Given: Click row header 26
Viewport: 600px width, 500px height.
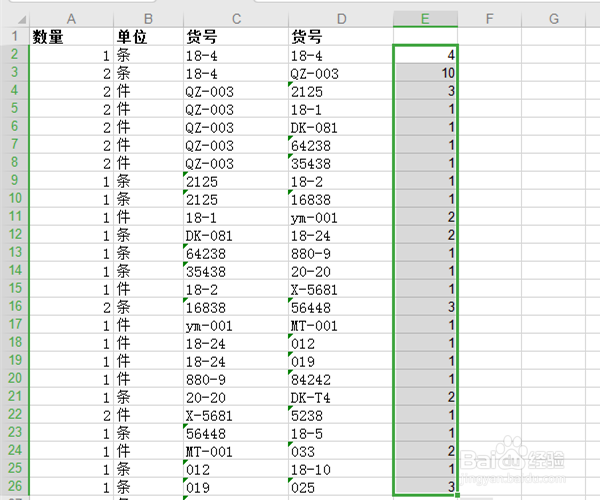Looking at the screenshot, I should coord(15,486).
